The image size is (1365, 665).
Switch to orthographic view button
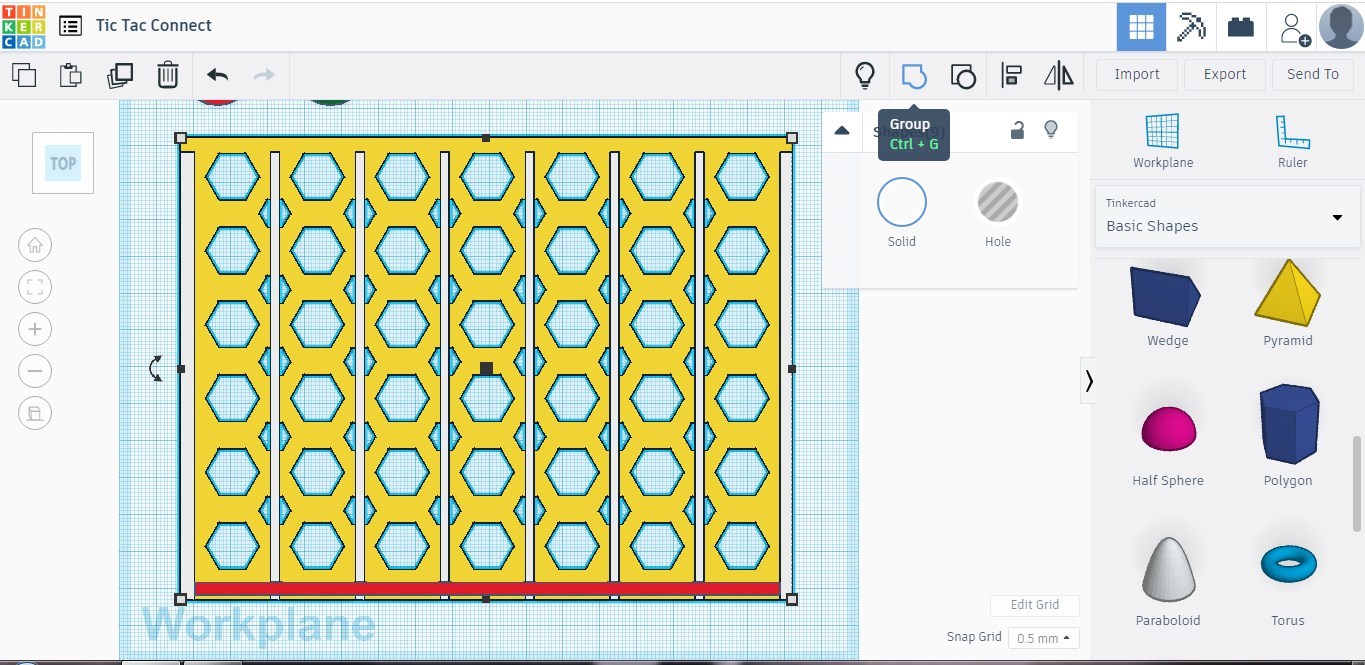tap(35, 413)
